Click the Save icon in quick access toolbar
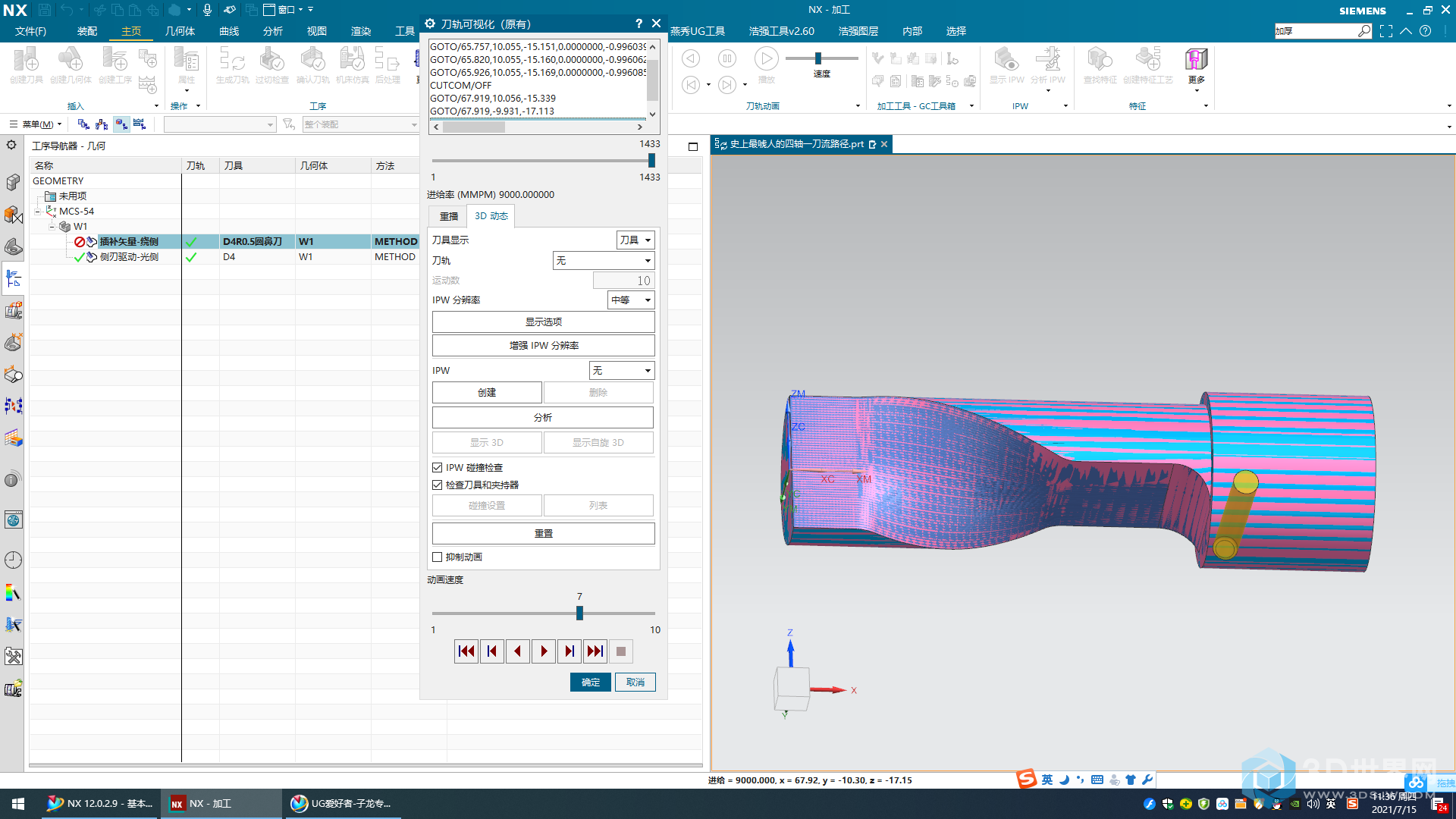Image resolution: width=1456 pixels, height=819 pixels. [45, 10]
